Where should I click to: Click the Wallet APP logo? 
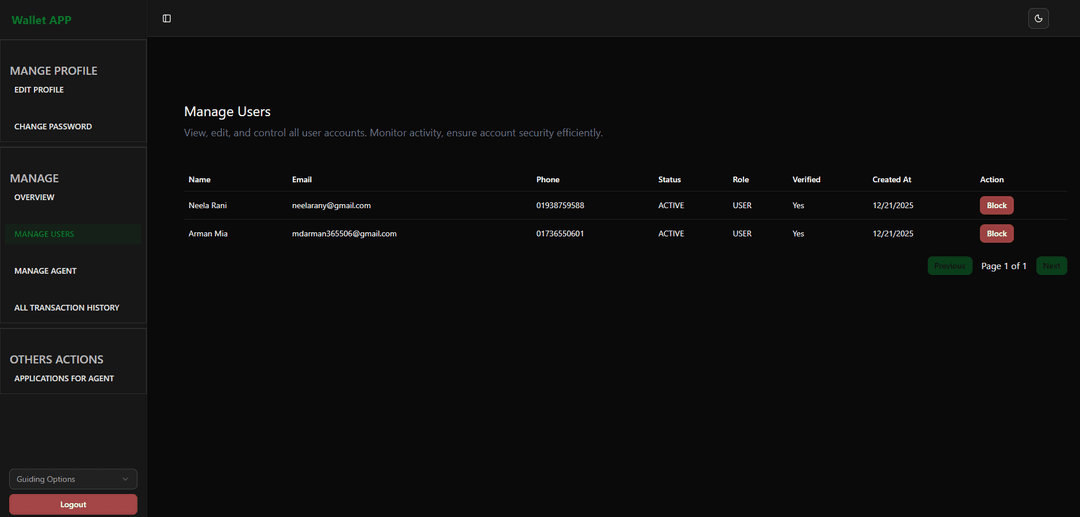41,20
